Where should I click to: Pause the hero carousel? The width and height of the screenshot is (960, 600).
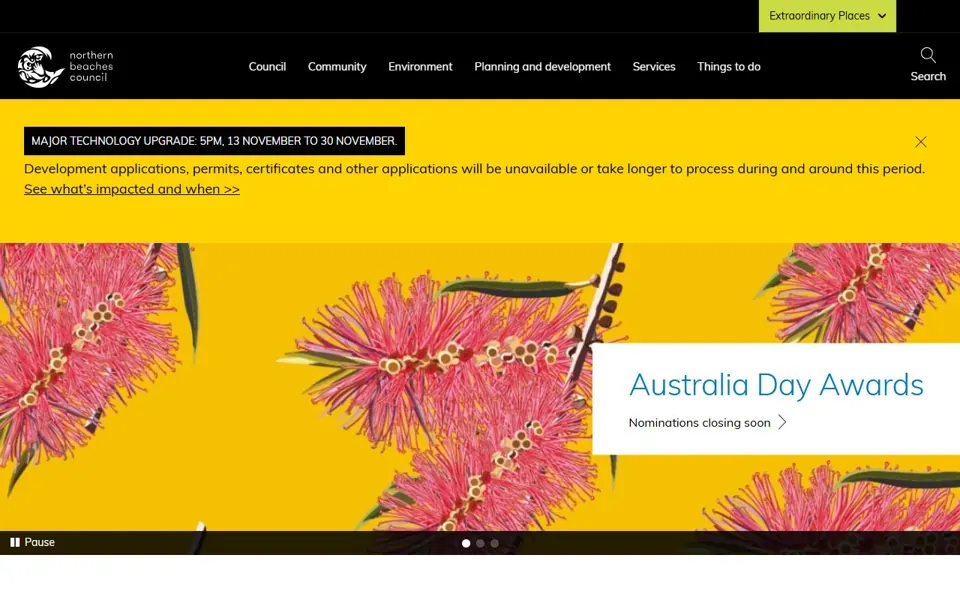[32, 542]
